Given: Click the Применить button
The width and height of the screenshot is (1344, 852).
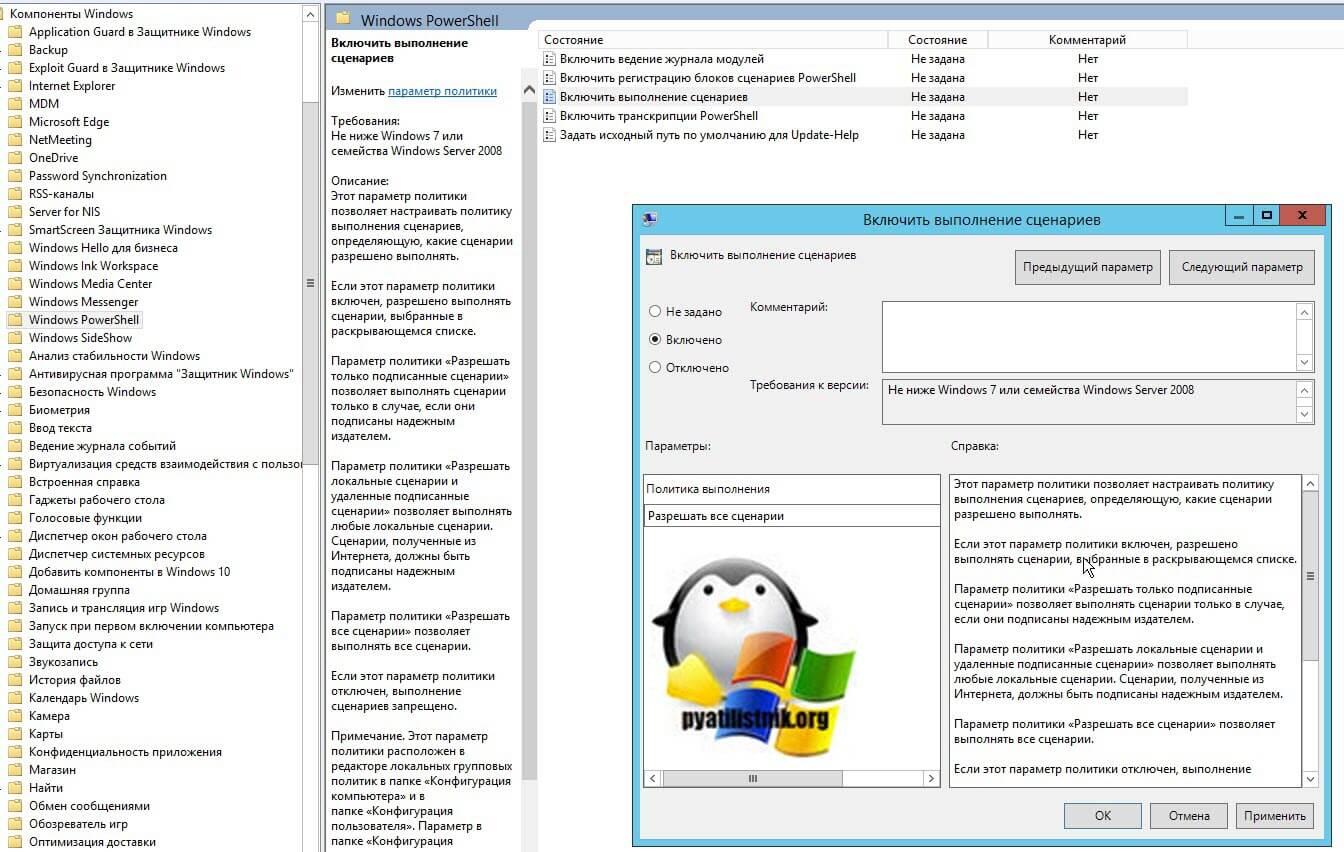Looking at the screenshot, I should (x=1275, y=815).
